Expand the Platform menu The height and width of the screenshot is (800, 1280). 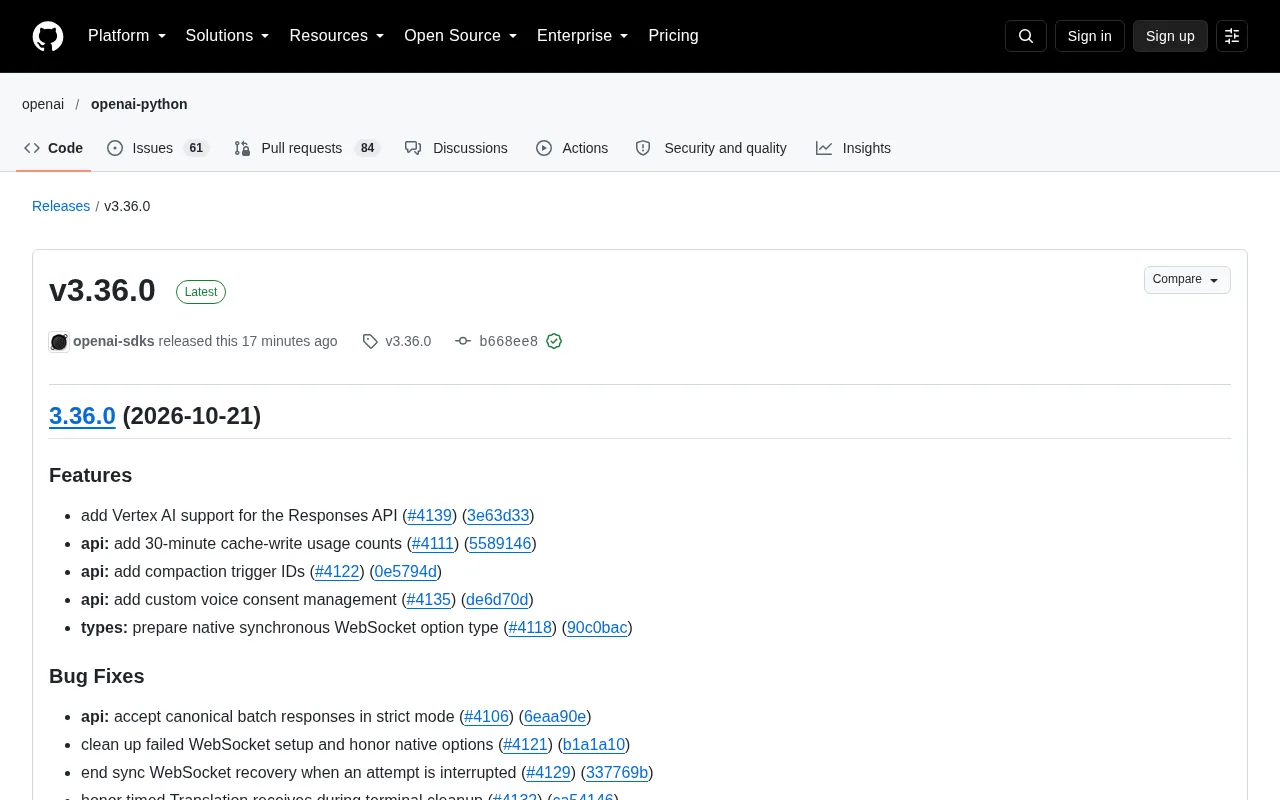point(127,36)
